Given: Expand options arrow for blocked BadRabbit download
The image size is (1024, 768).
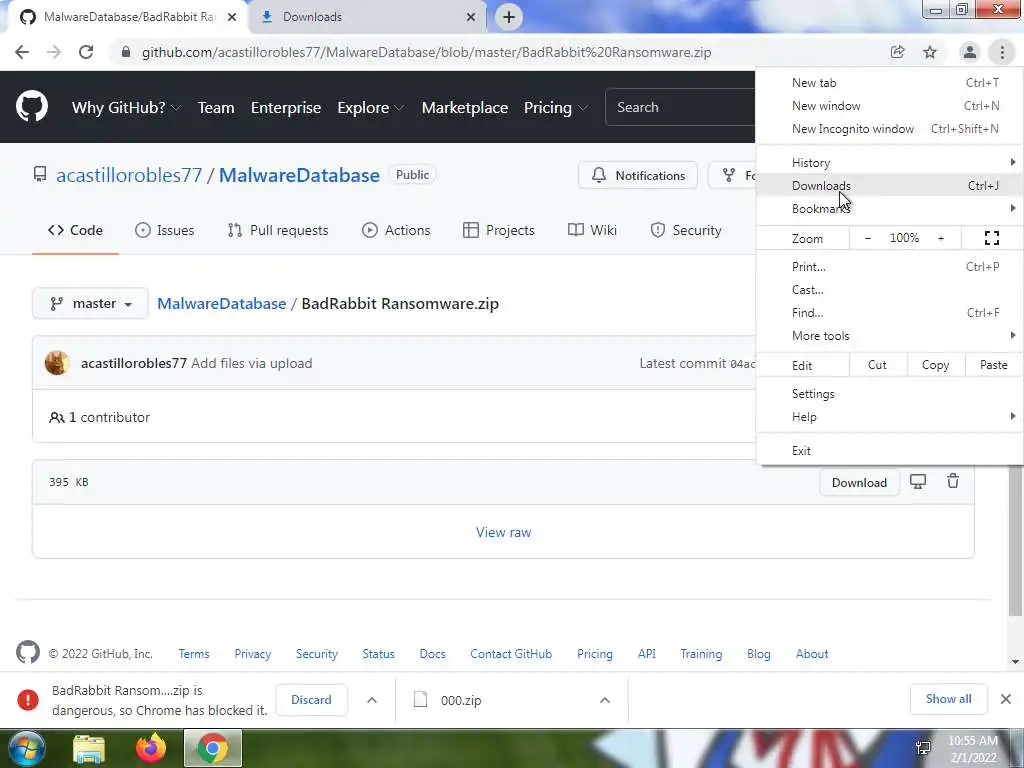Looking at the screenshot, I should (372, 700).
